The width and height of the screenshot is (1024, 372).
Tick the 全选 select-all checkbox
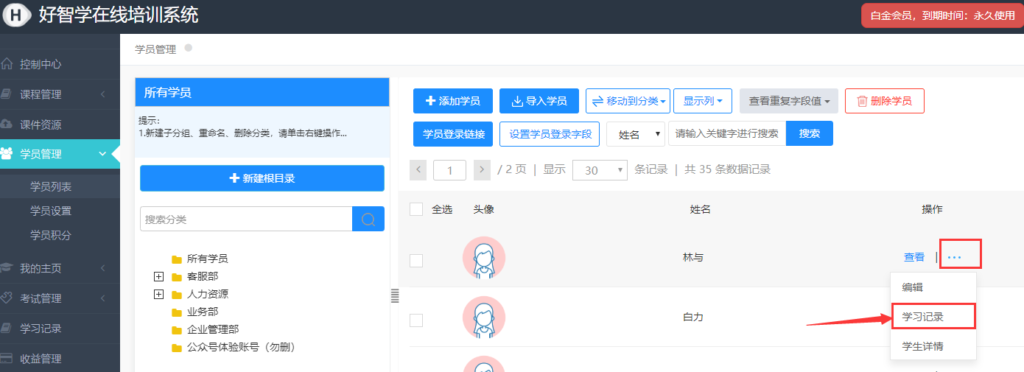point(416,209)
